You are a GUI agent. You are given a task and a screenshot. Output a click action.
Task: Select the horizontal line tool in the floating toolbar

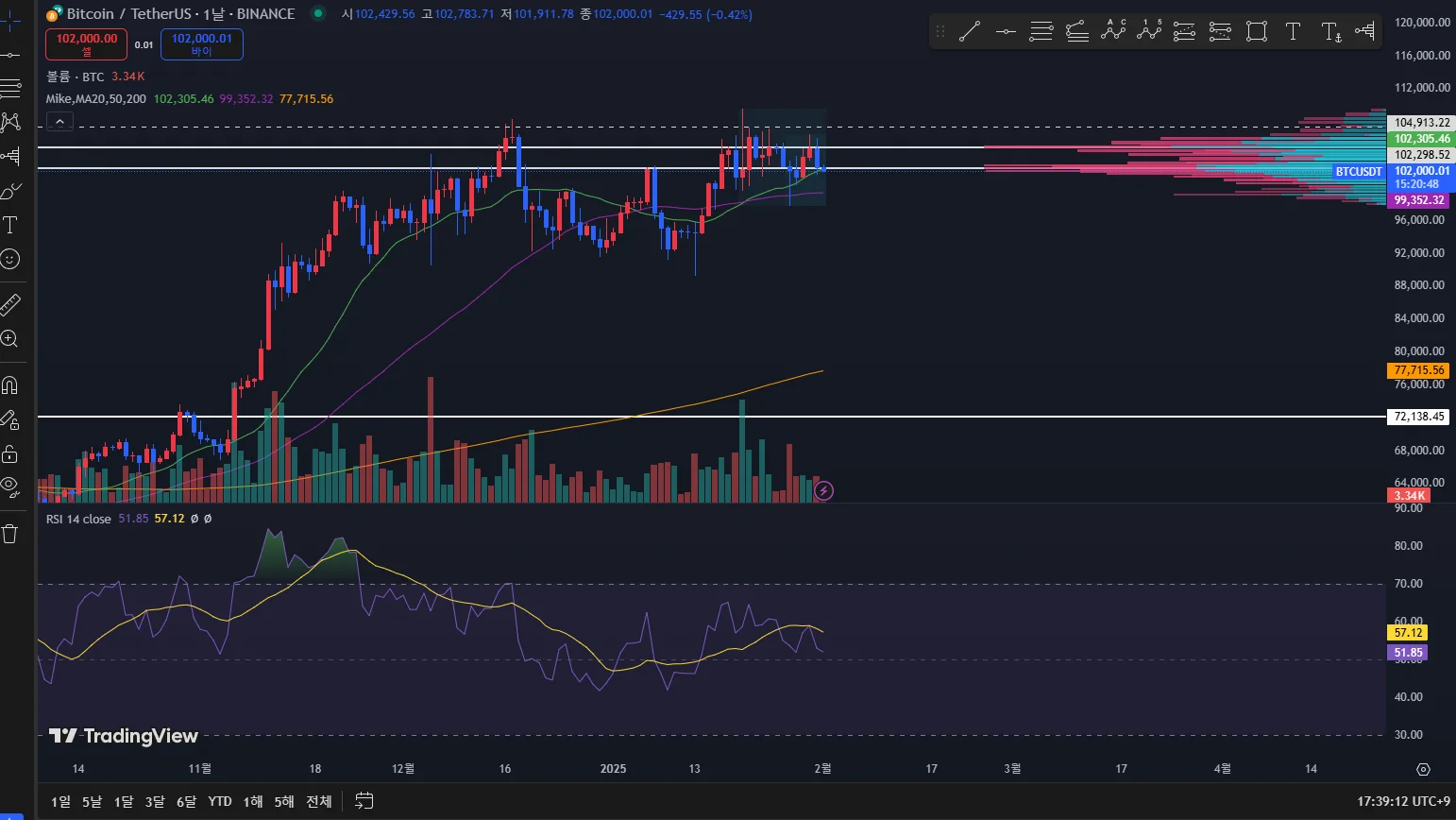click(1006, 32)
